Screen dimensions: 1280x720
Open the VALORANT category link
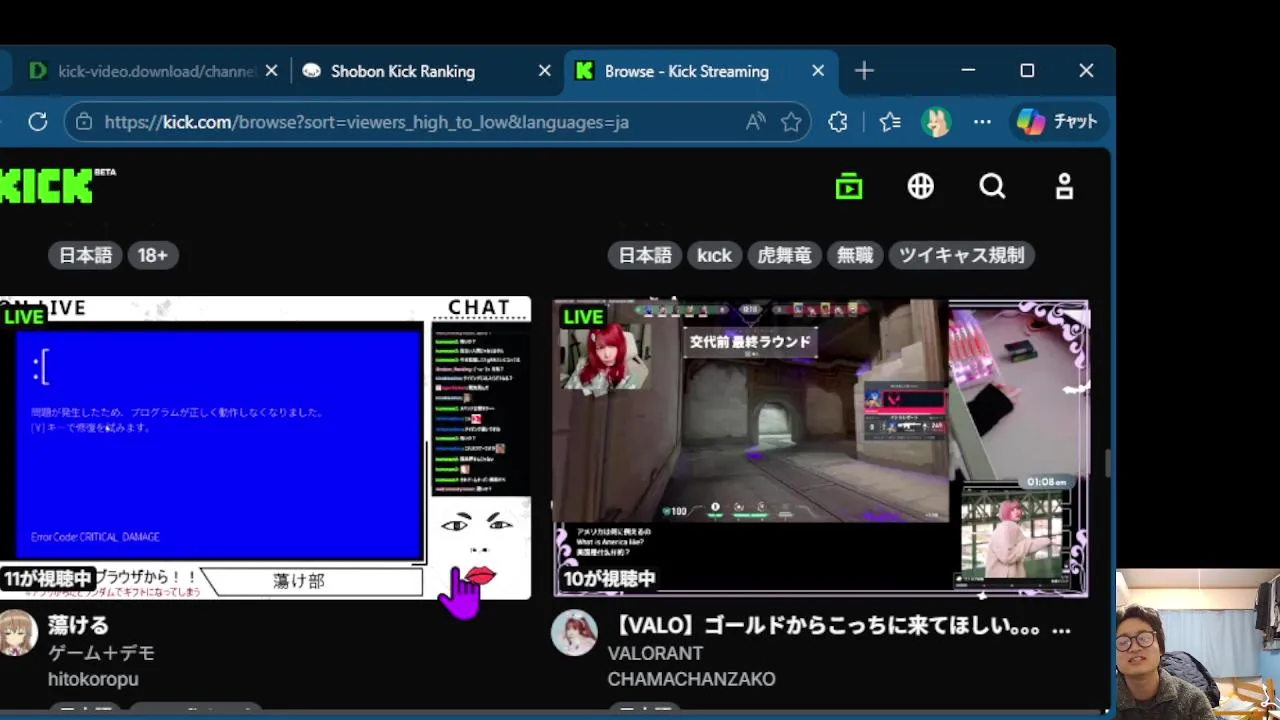point(655,653)
